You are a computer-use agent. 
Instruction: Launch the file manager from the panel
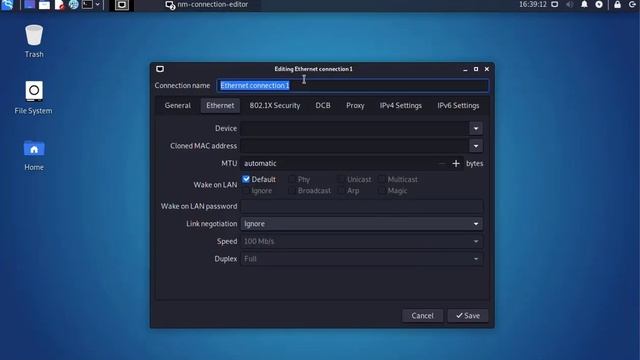[44, 4]
